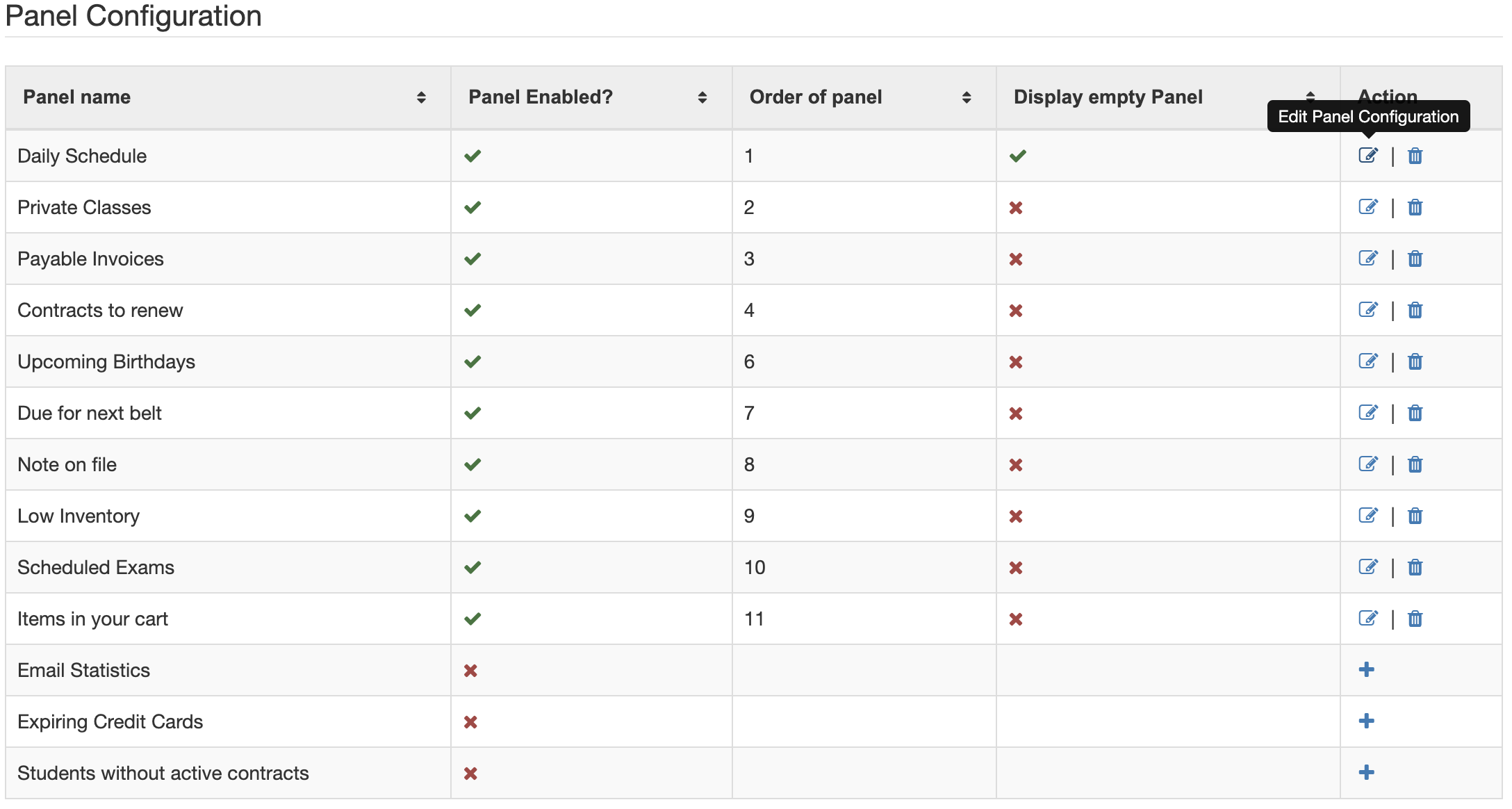The height and width of the screenshot is (809, 1512).
Task: Delete the Due for next belt panel
Action: click(1415, 413)
